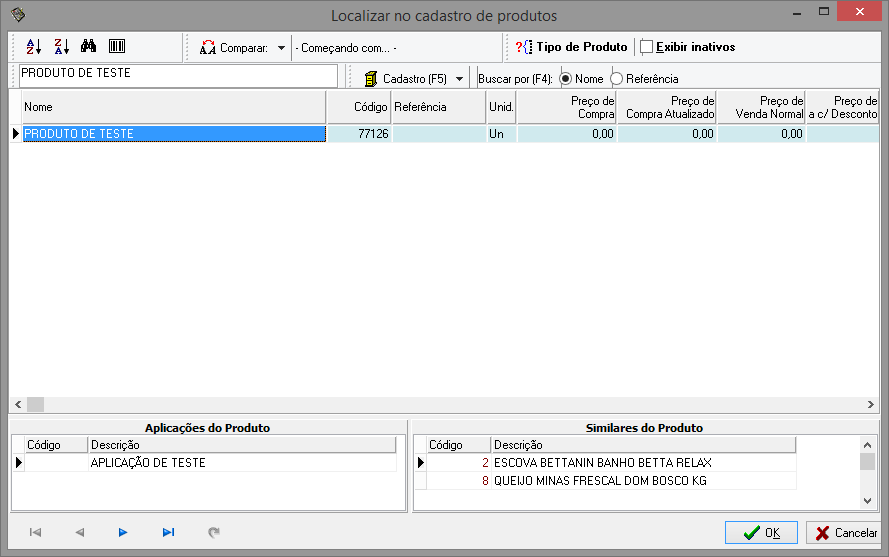Enable Exibir inativos checkbox
Image resolution: width=889 pixels, height=557 pixels.
646,47
